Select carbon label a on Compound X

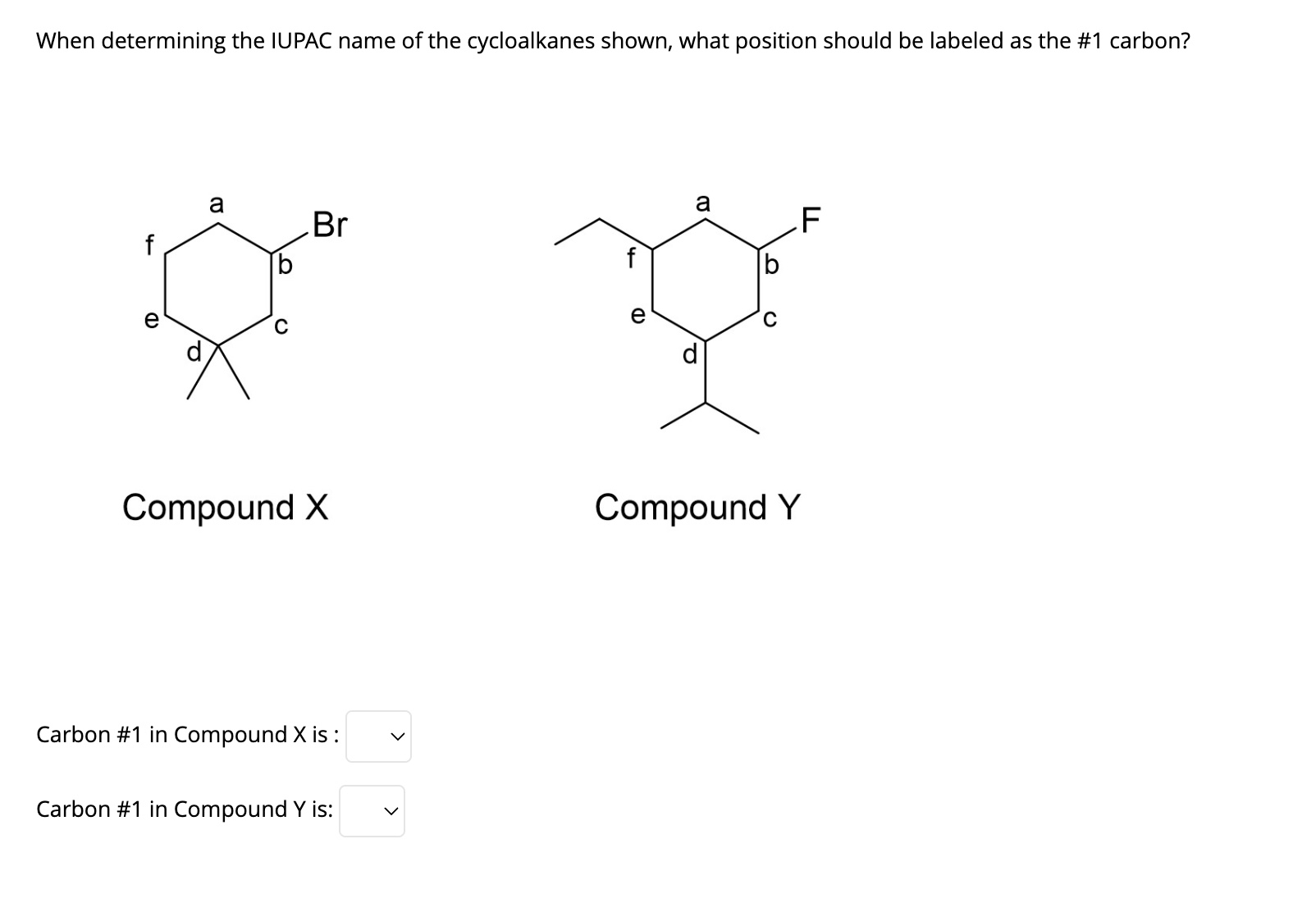(217, 204)
